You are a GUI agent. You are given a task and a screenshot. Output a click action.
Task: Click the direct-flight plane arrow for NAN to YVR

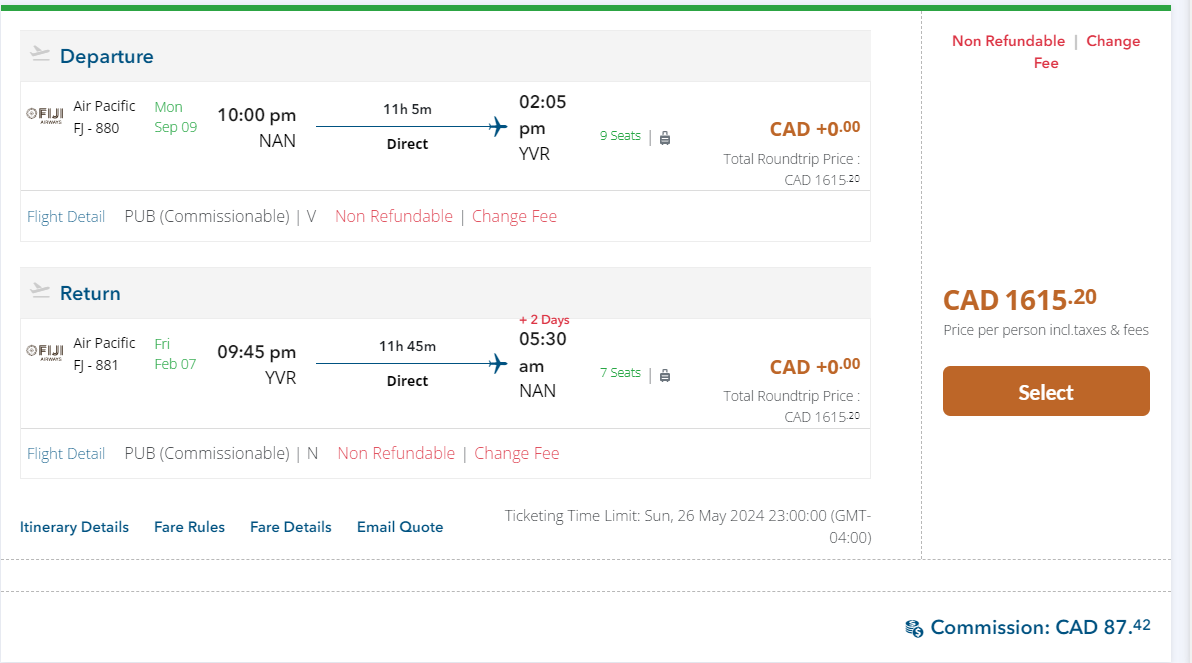click(x=497, y=126)
